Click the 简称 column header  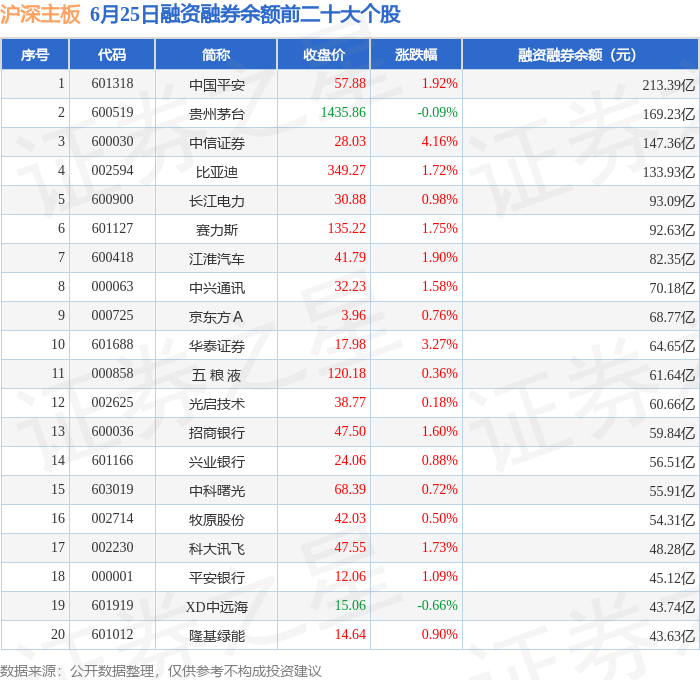point(216,54)
